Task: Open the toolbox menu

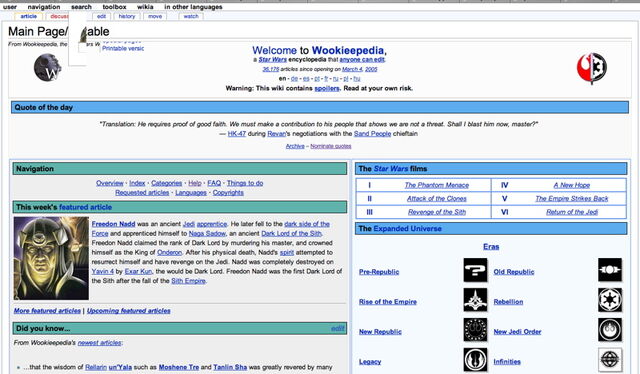Action: pos(114,7)
